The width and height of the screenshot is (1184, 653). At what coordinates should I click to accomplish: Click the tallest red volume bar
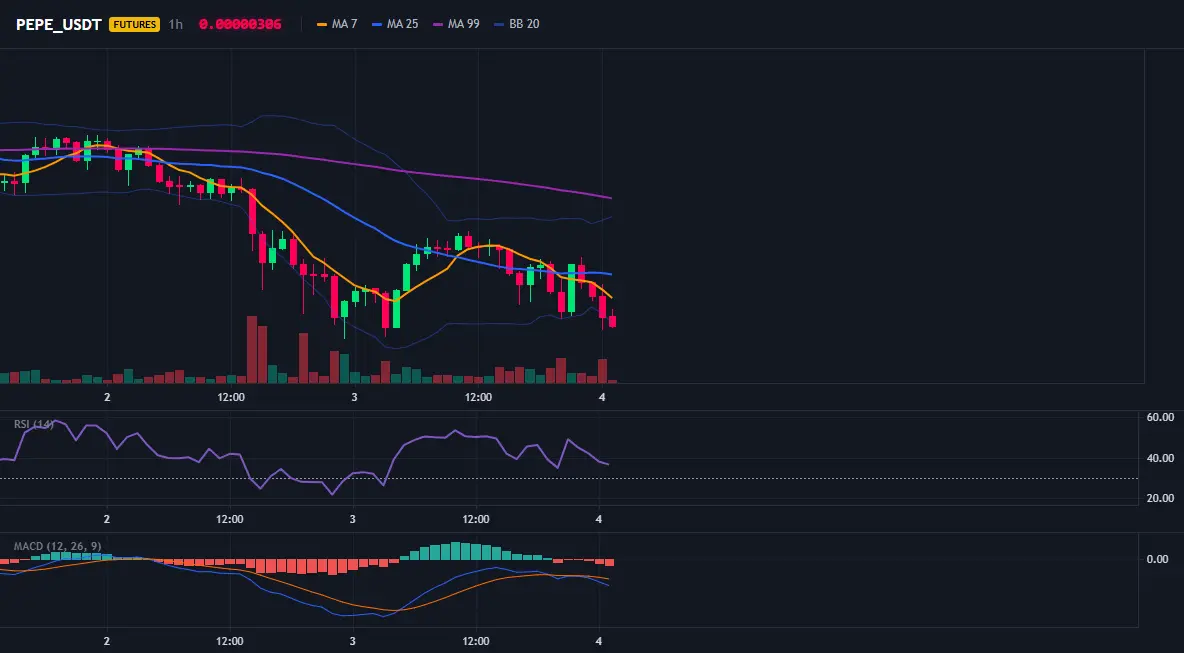(x=252, y=350)
